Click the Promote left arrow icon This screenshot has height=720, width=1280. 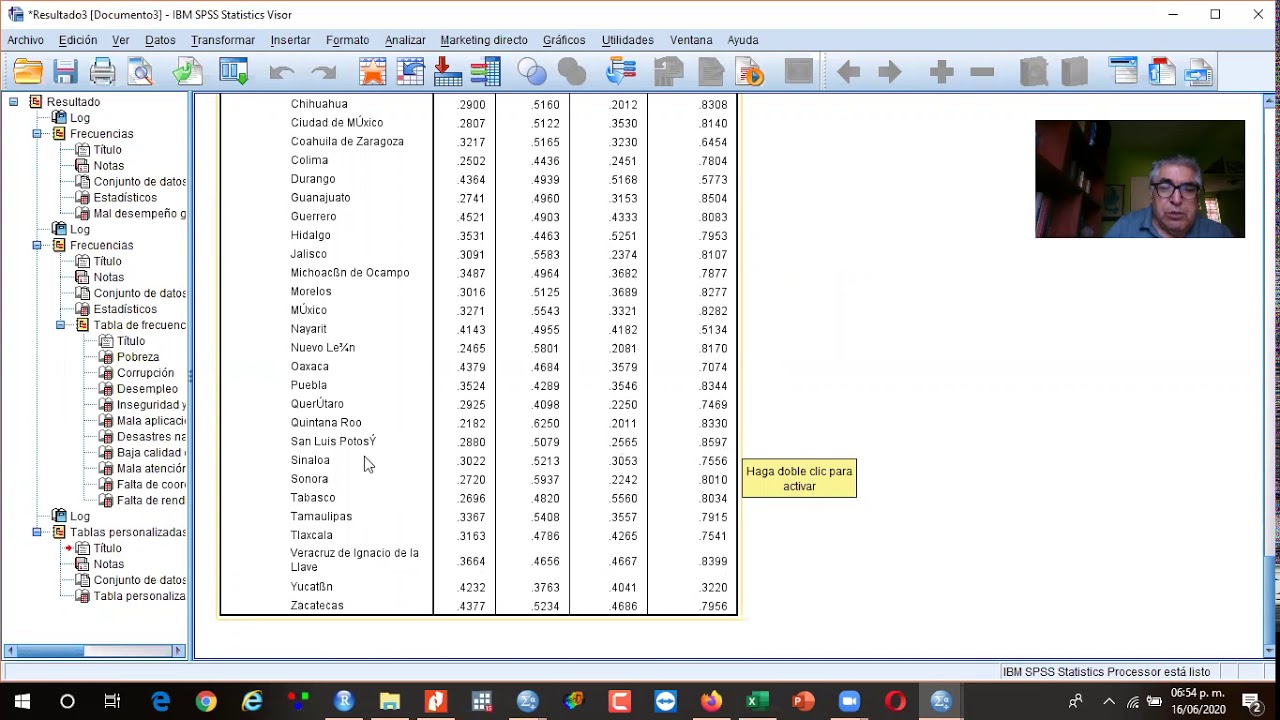coord(848,72)
